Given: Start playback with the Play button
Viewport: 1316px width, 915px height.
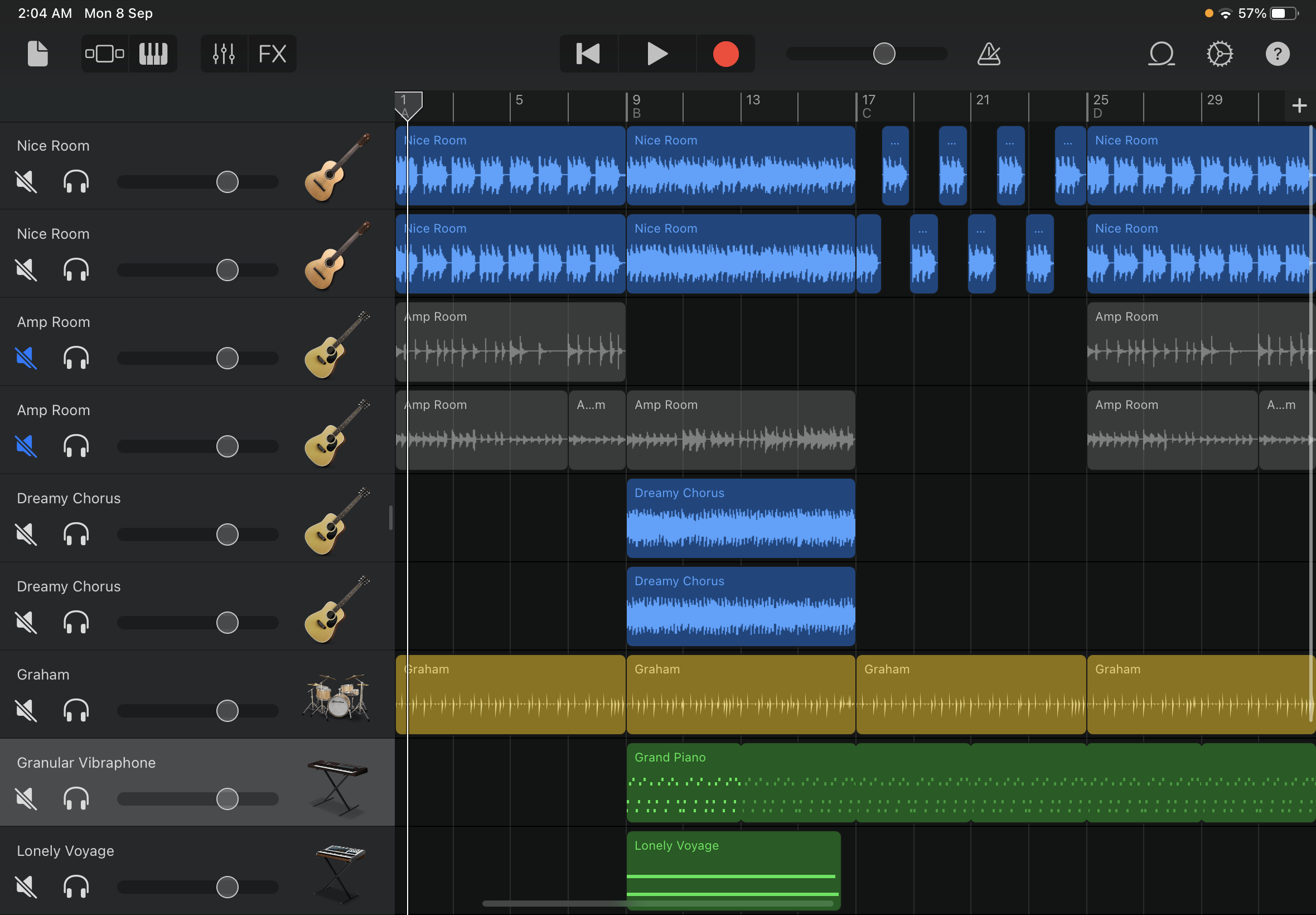Looking at the screenshot, I should [656, 54].
